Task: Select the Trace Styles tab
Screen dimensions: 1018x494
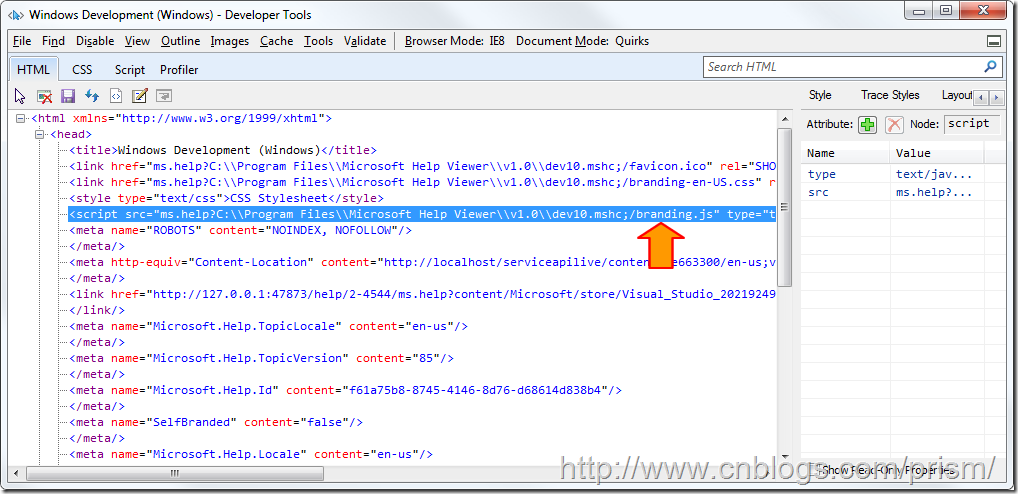Action: 890,95
